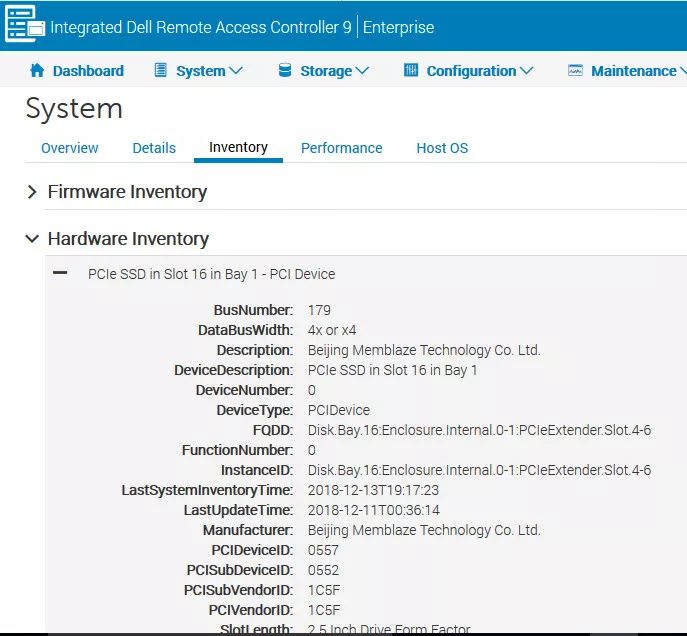This screenshot has height=636, width=687.
Task: Click the DeviceNumber value 0
Action: pyautogui.click(x=312, y=390)
